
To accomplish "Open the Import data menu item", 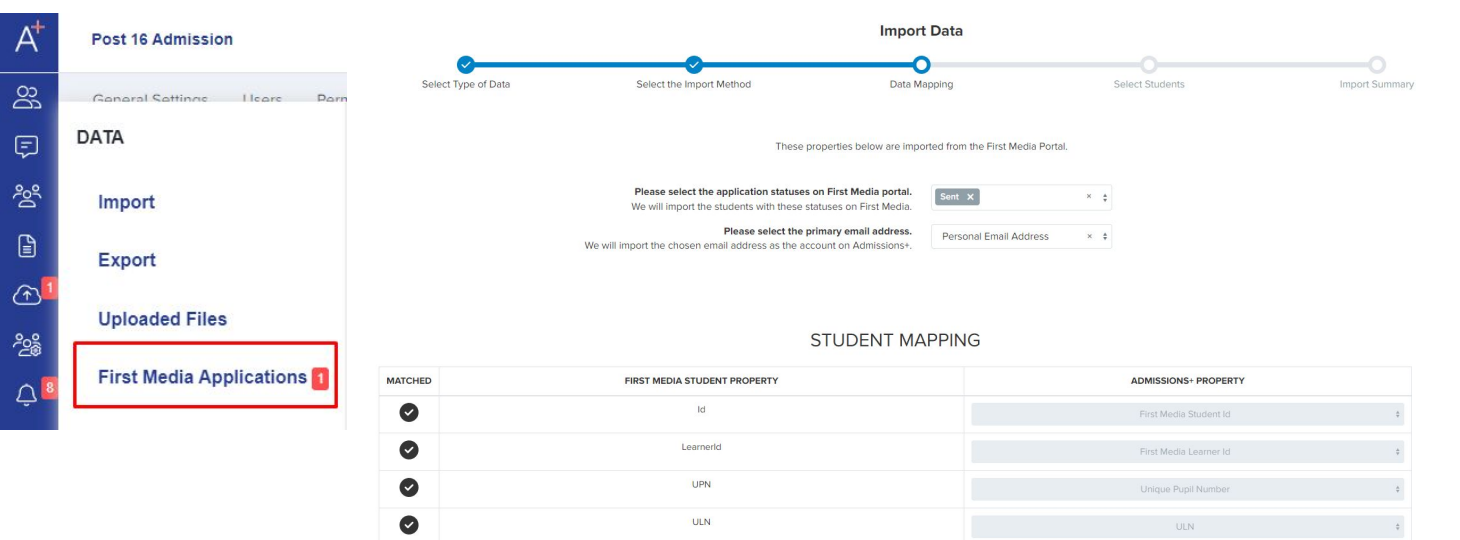I will (126, 202).
